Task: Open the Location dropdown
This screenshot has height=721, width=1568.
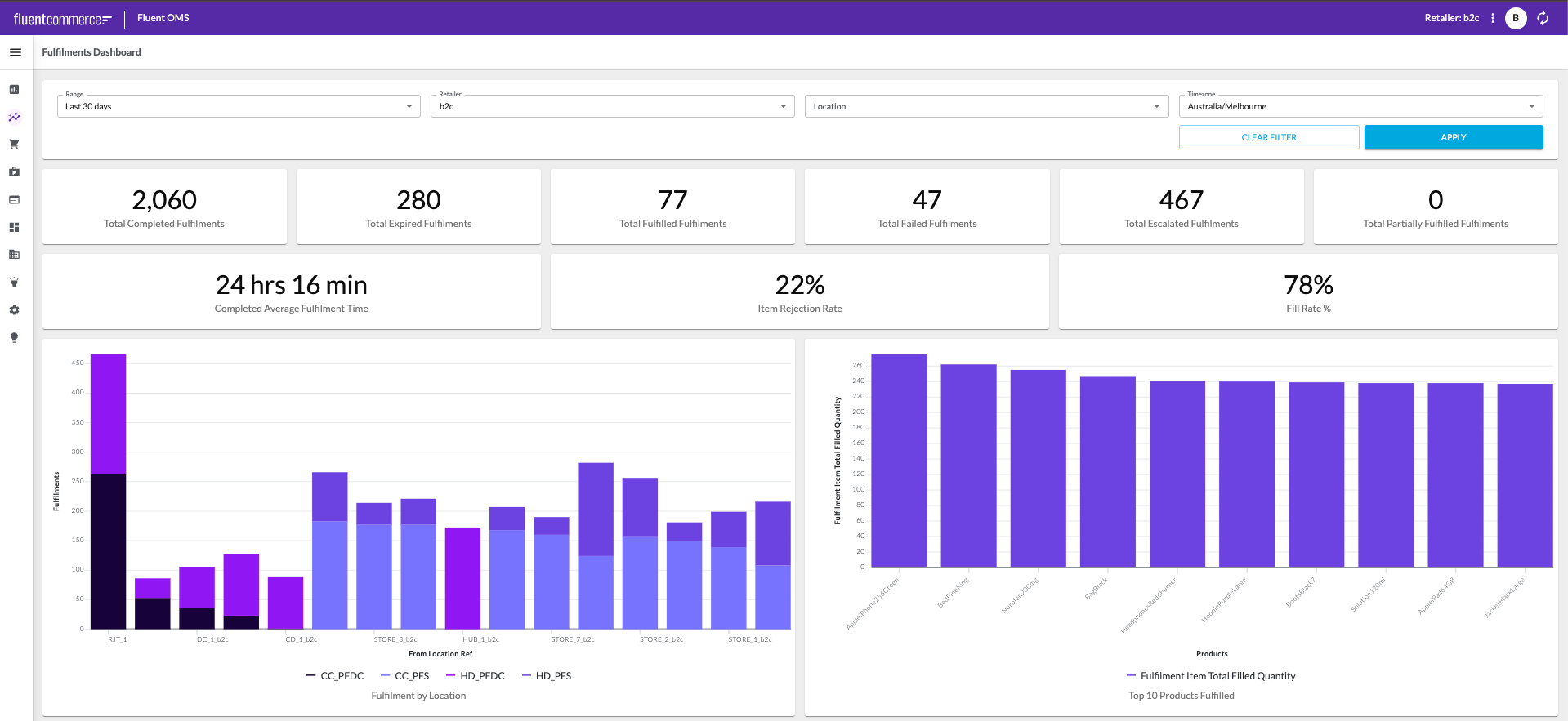Action: click(x=986, y=106)
